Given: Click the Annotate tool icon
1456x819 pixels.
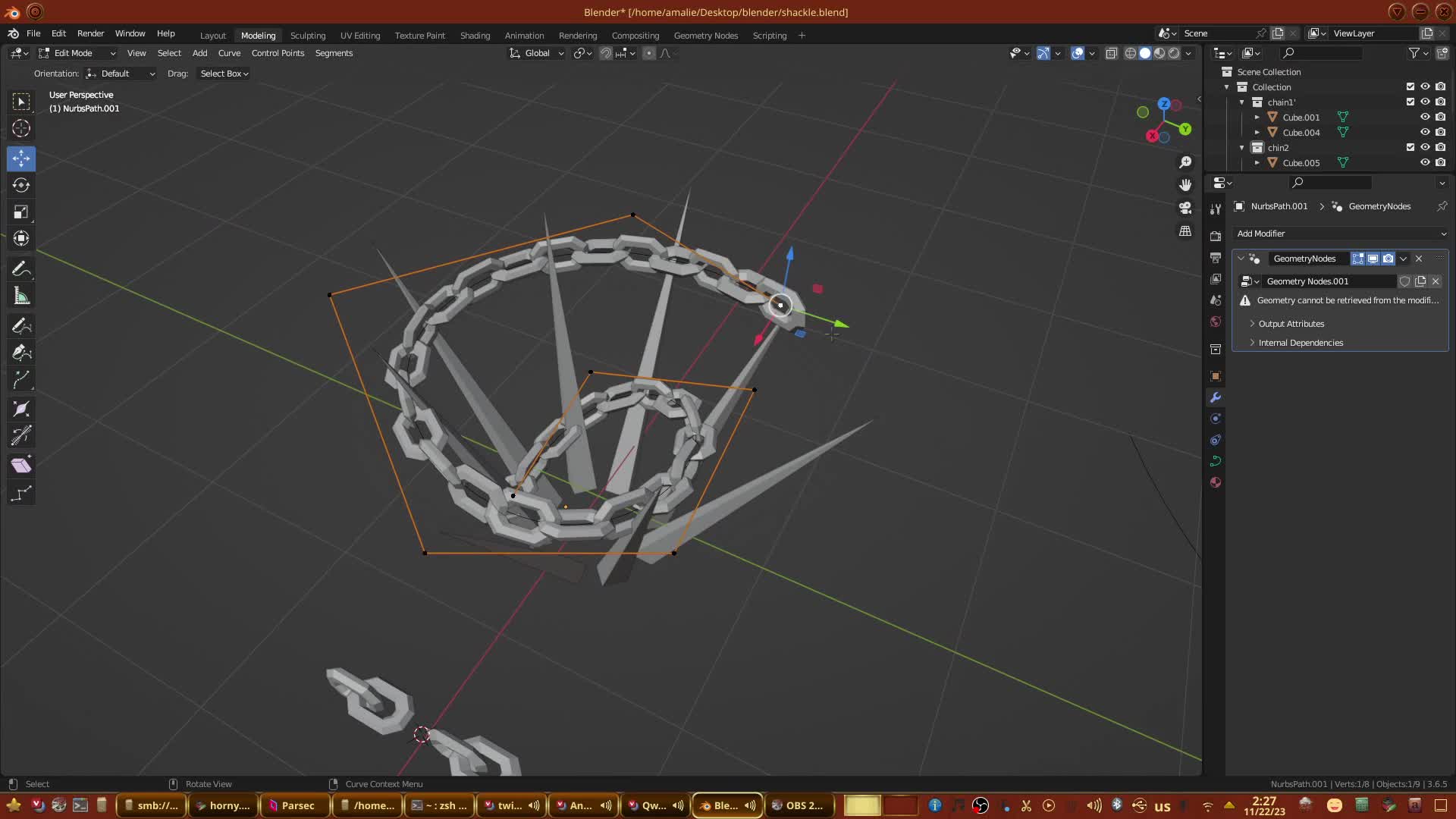Looking at the screenshot, I should tap(21, 269).
